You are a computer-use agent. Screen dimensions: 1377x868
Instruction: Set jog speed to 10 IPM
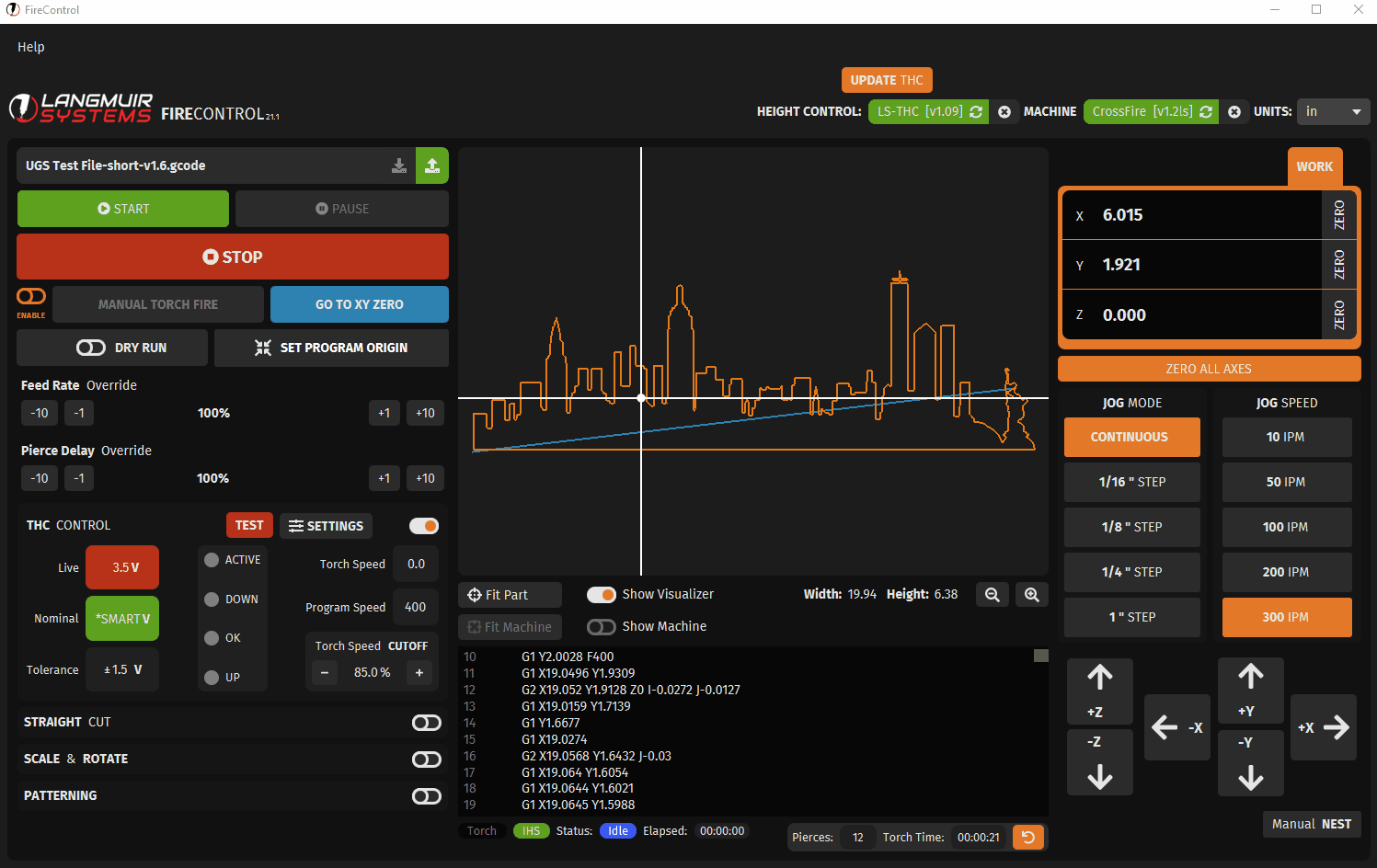[x=1287, y=437]
